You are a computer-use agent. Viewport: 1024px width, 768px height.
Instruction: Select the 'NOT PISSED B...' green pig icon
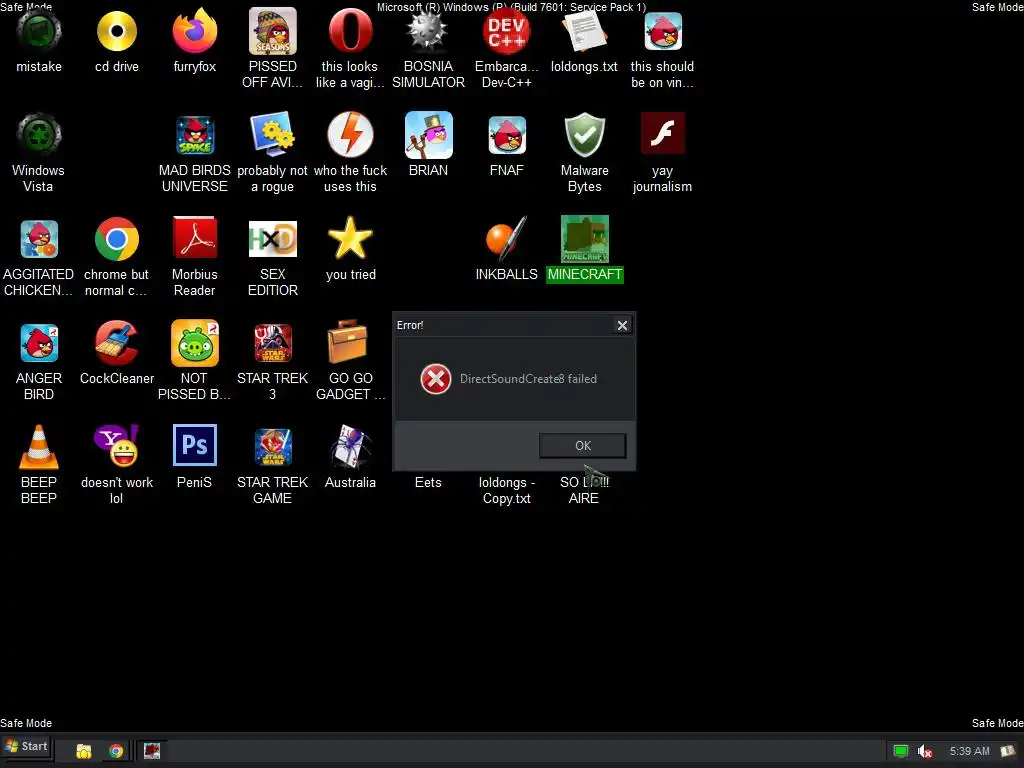point(195,343)
